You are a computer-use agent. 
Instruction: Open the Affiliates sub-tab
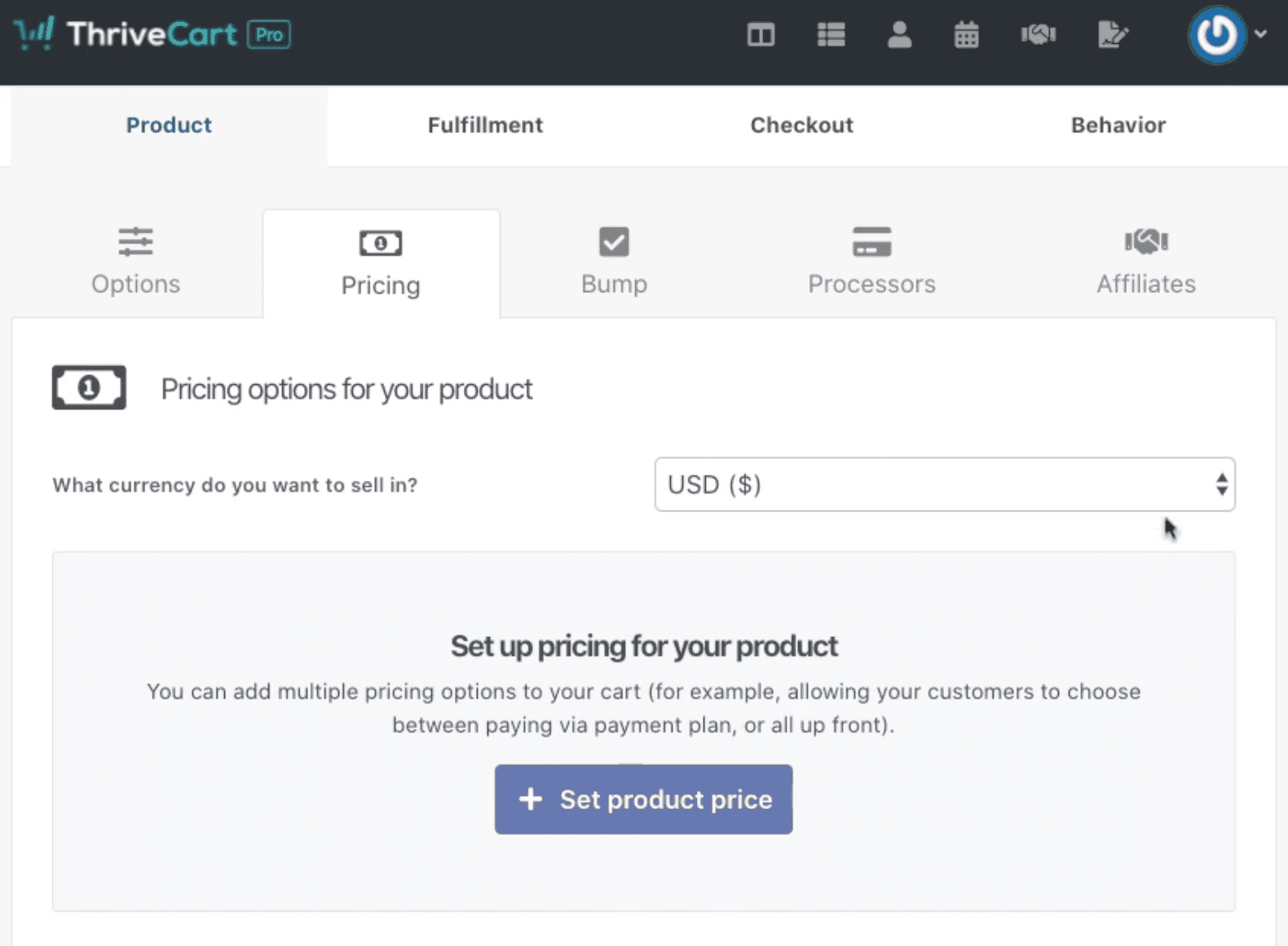1145,263
